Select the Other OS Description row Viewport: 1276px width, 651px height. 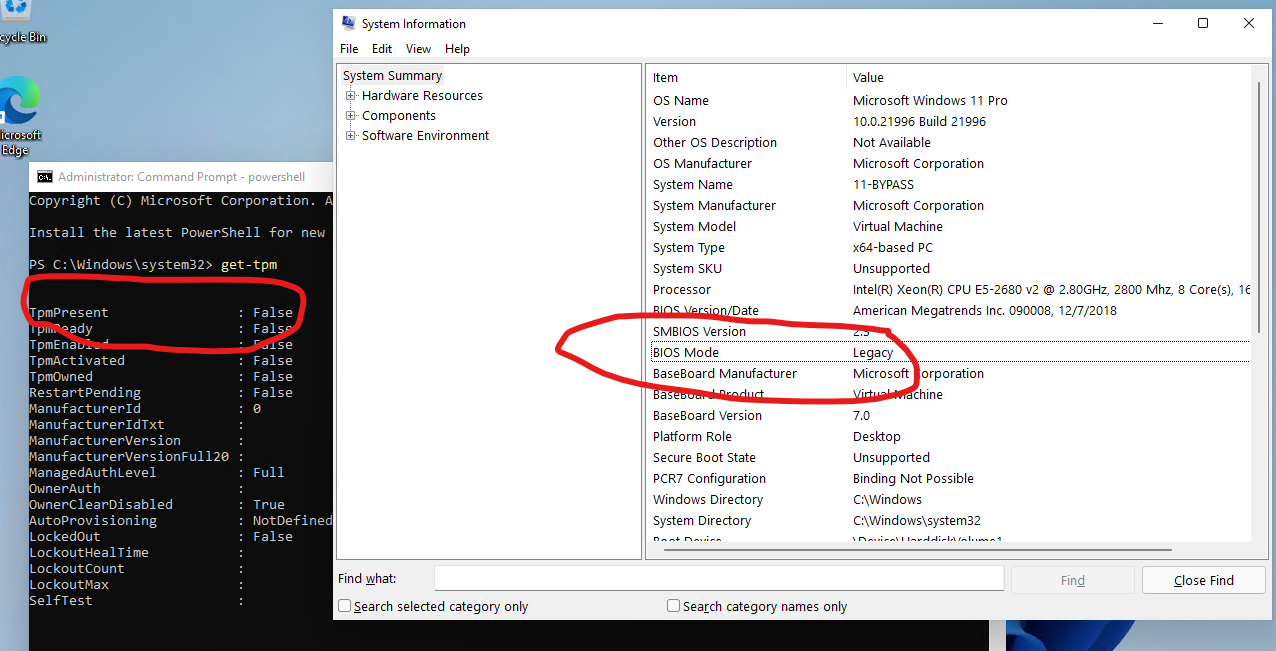(948, 143)
